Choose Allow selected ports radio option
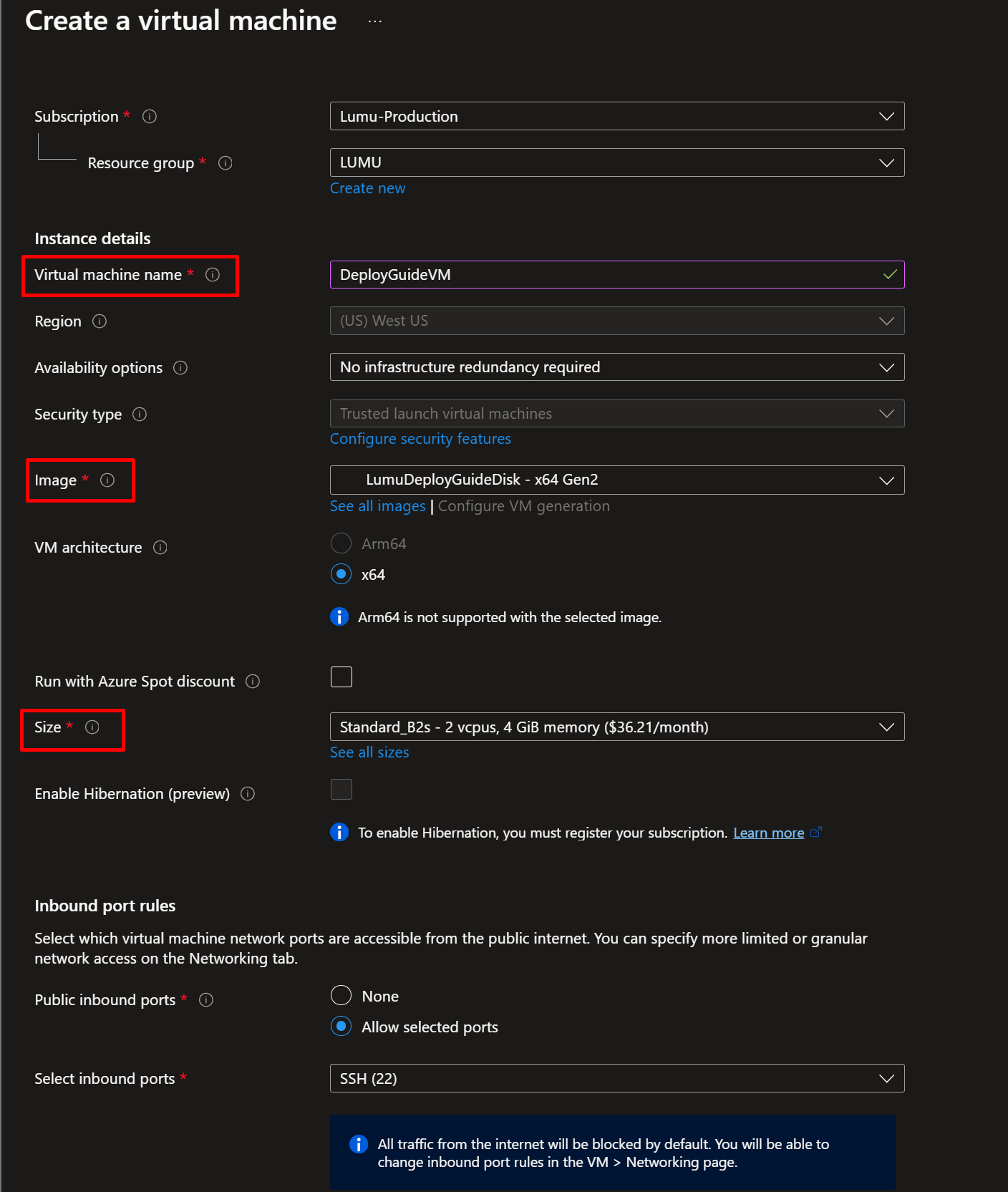The width and height of the screenshot is (1008, 1192). coord(341,1027)
